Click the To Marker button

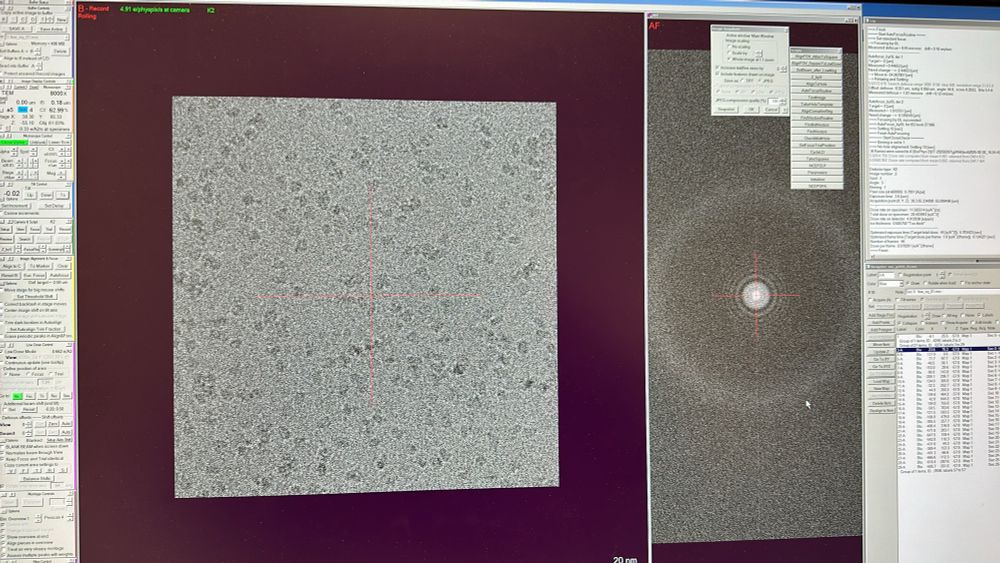tap(40, 266)
